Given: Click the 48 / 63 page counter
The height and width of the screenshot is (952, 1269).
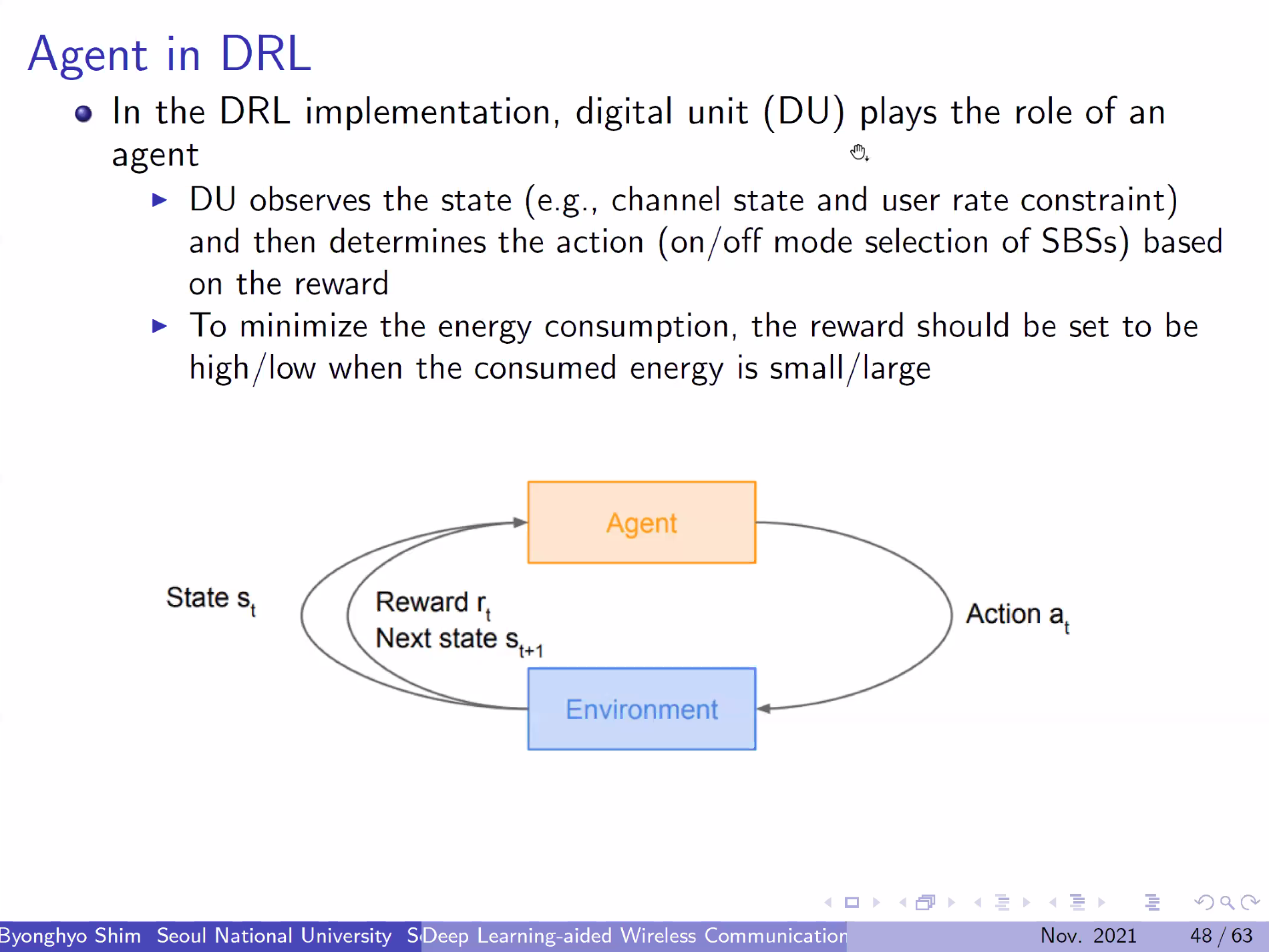Looking at the screenshot, I should click(1221, 936).
